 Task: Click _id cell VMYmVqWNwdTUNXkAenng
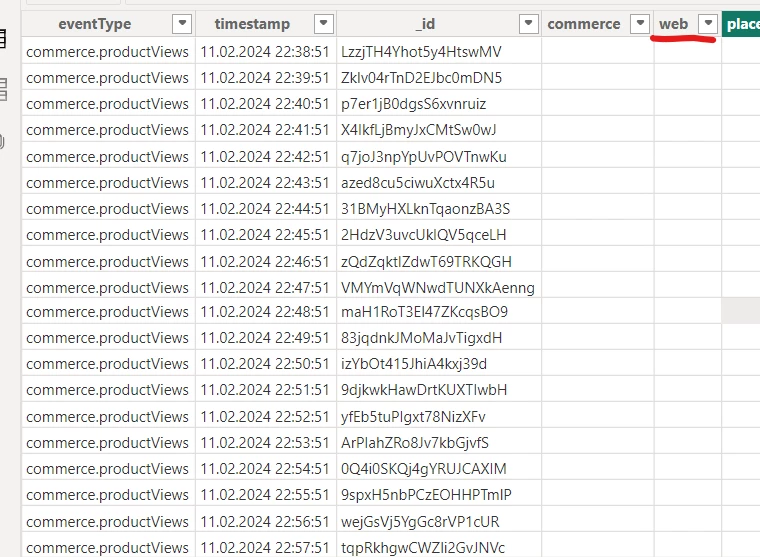[x=439, y=287]
